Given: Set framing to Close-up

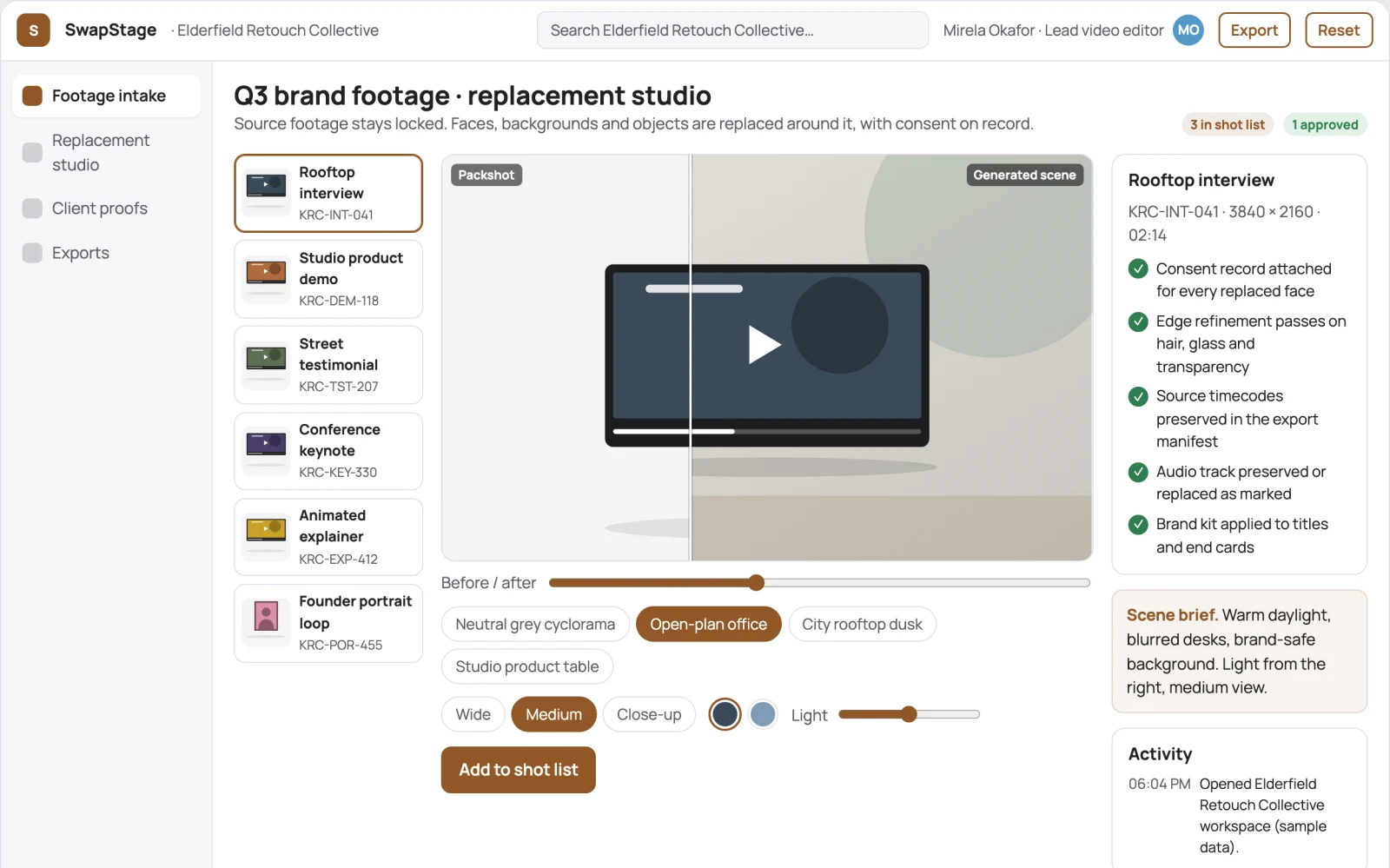Looking at the screenshot, I should tap(649, 714).
